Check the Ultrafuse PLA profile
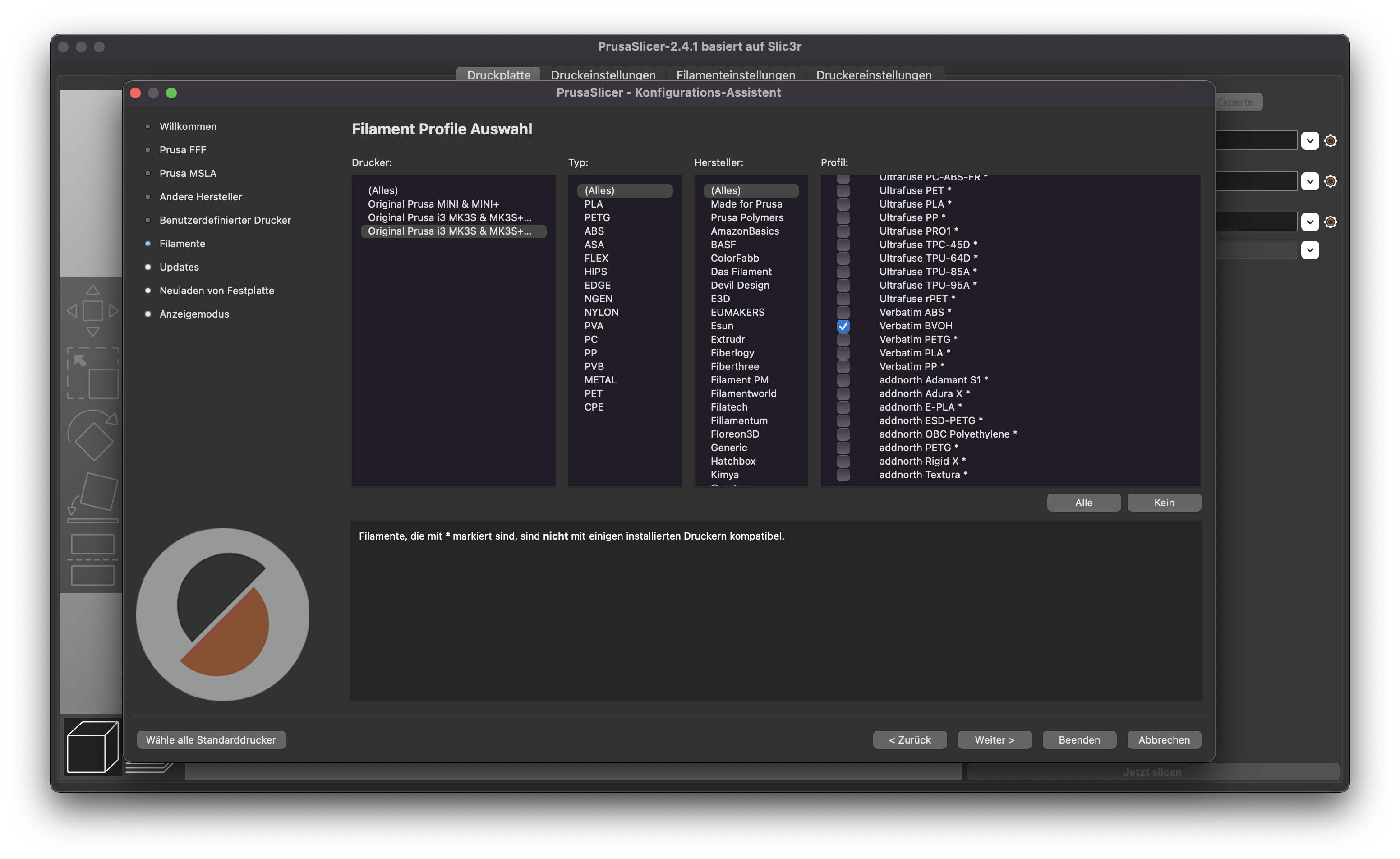Screen dimensions: 1400x859 [843, 204]
